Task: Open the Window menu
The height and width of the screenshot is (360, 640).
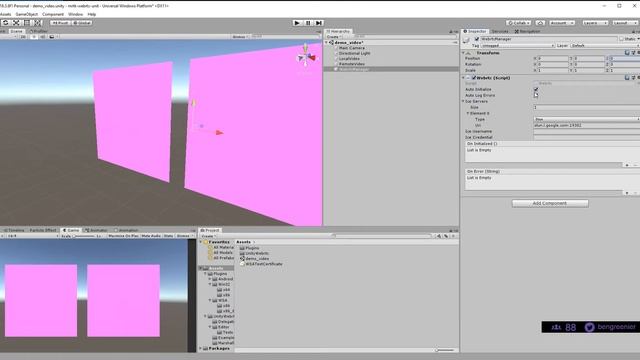Action: tap(76, 14)
